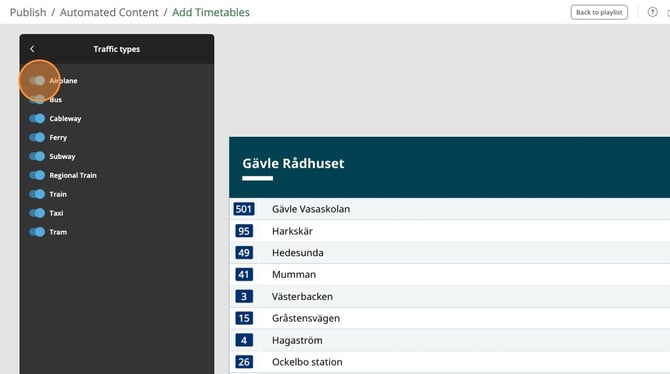This screenshot has height=374, width=670.
Task: Toggle the Cableway traffic type
Action: pyautogui.click(x=37, y=118)
